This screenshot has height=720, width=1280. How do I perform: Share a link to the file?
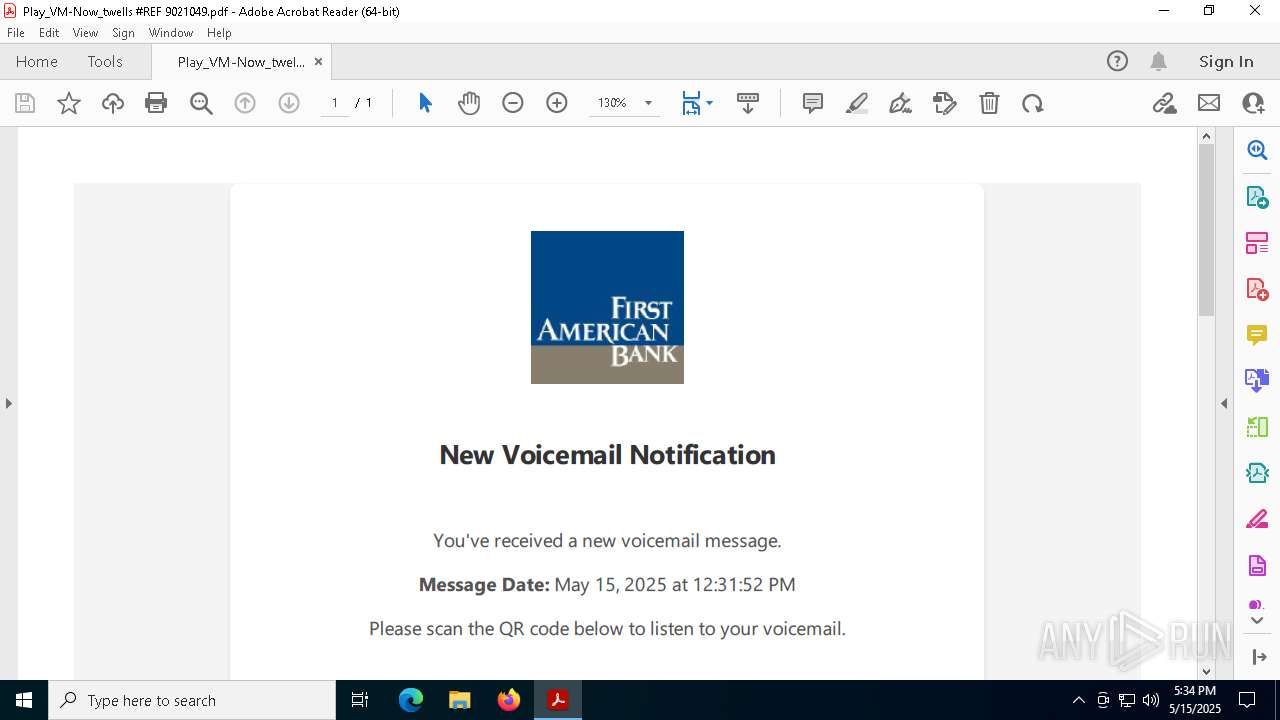(1165, 103)
